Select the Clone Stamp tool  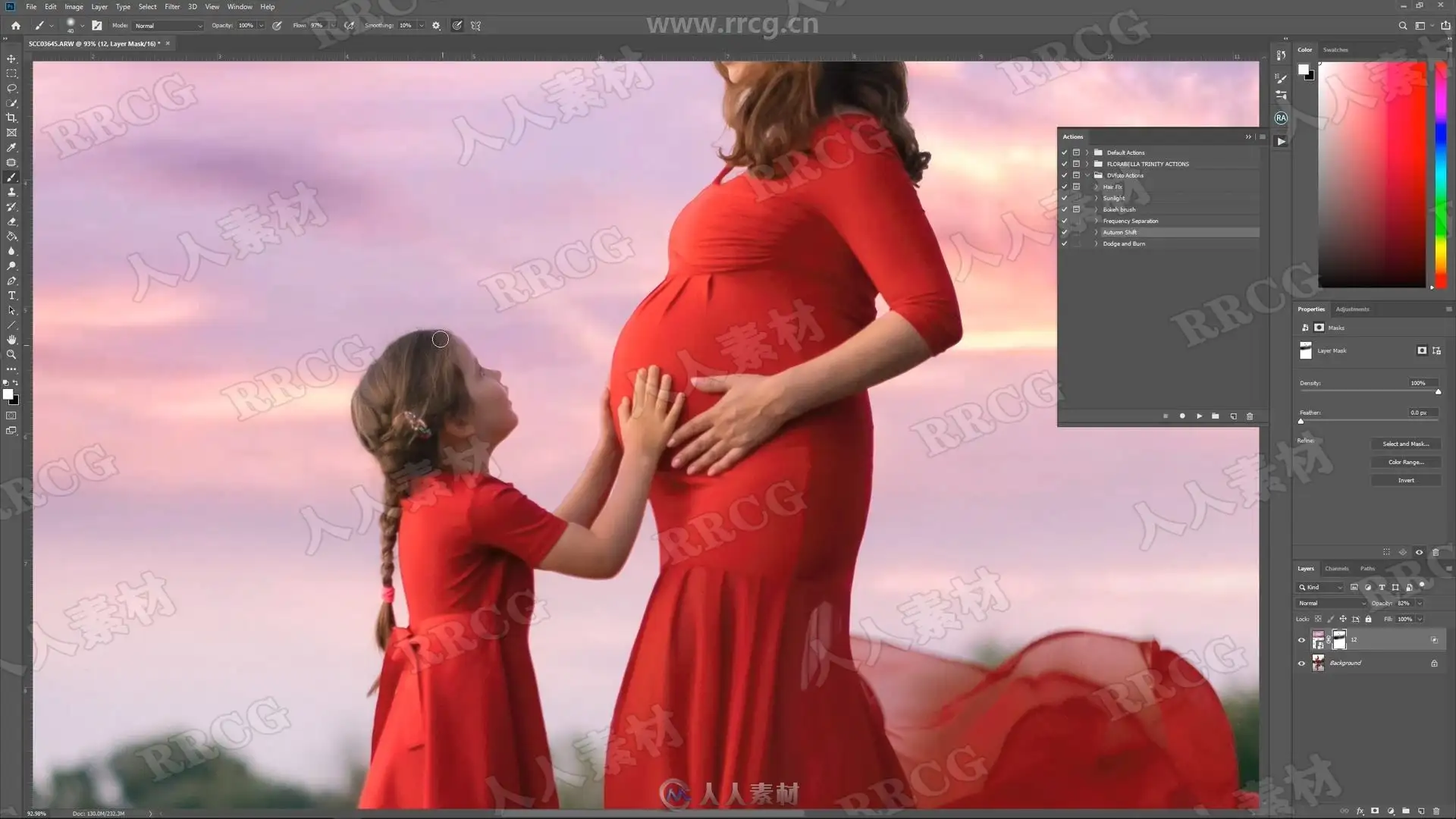click(x=11, y=192)
